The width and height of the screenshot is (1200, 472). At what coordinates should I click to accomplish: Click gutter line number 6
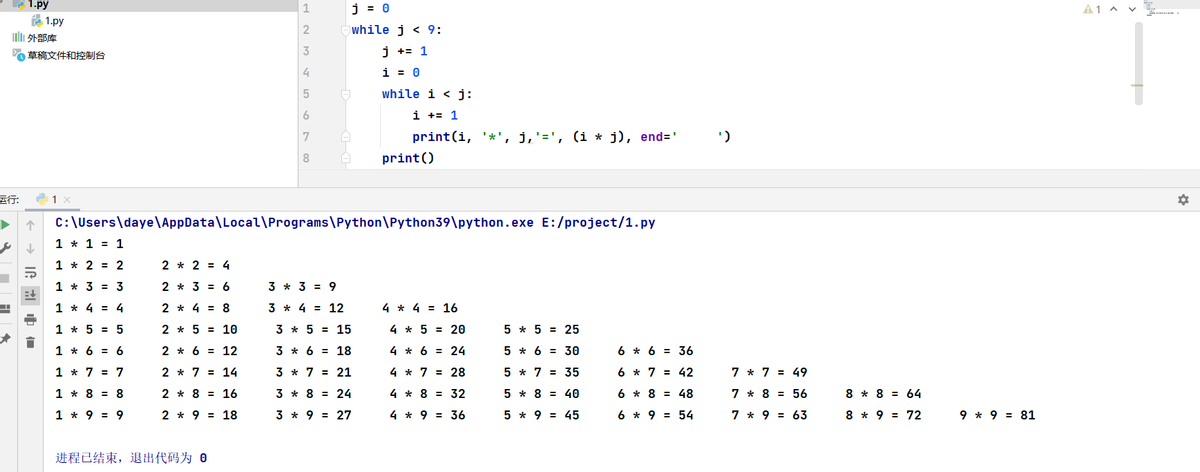(306, 115)
